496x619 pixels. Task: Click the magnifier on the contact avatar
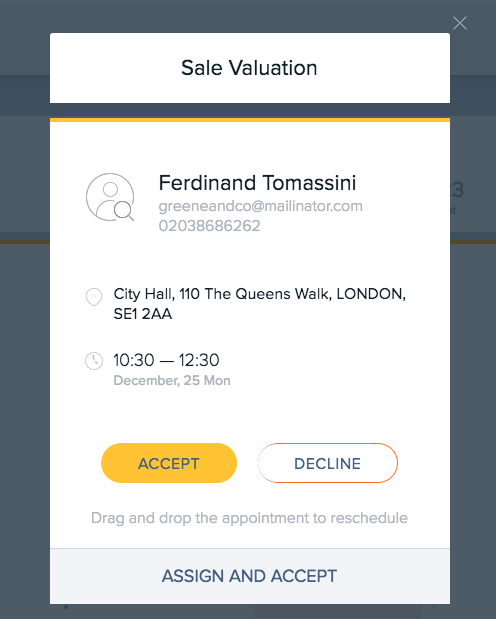[124, 211]
